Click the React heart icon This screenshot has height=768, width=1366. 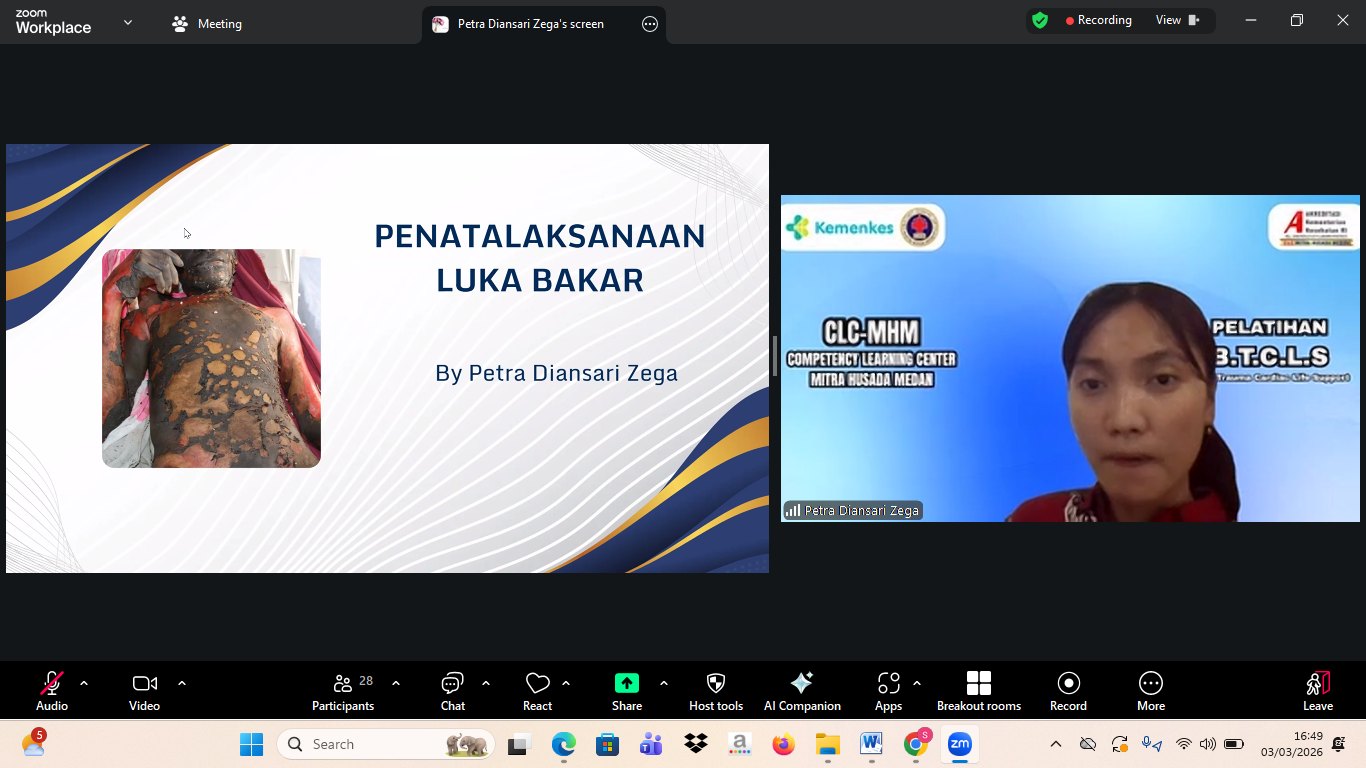pos(537,690)
